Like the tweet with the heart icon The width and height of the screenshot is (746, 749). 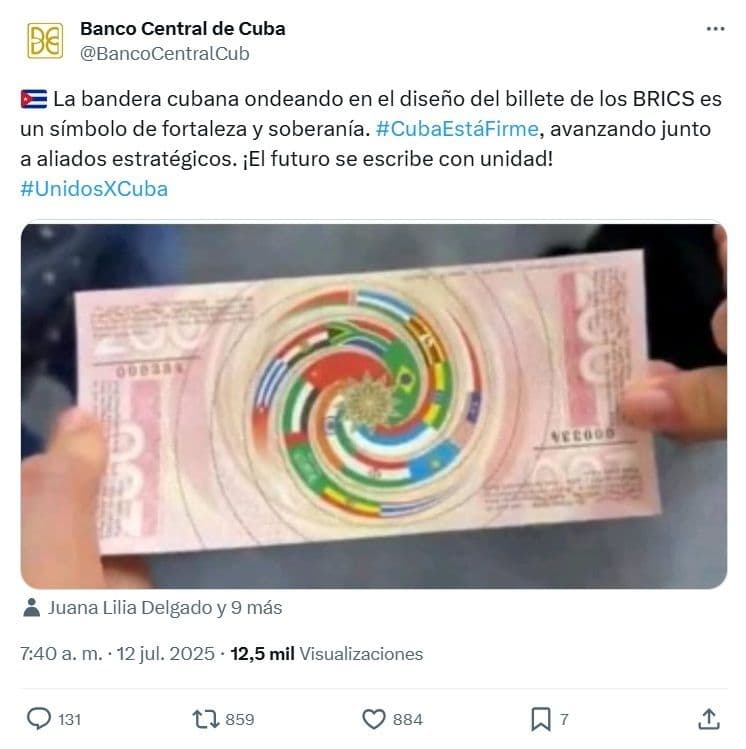click(373, 719)
